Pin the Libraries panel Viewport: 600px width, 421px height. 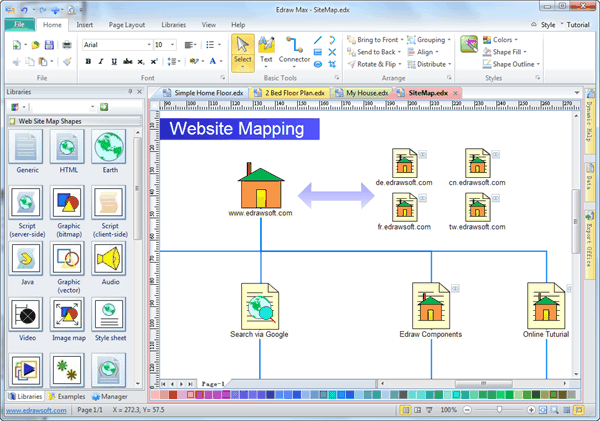click(x=130, y=91)
